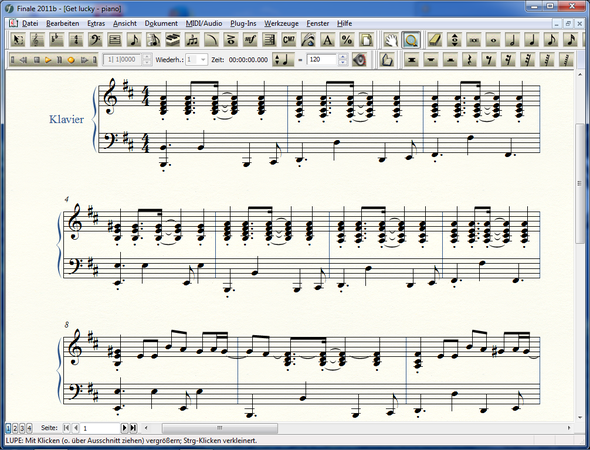Open the Plug-Ins menu

243,23
